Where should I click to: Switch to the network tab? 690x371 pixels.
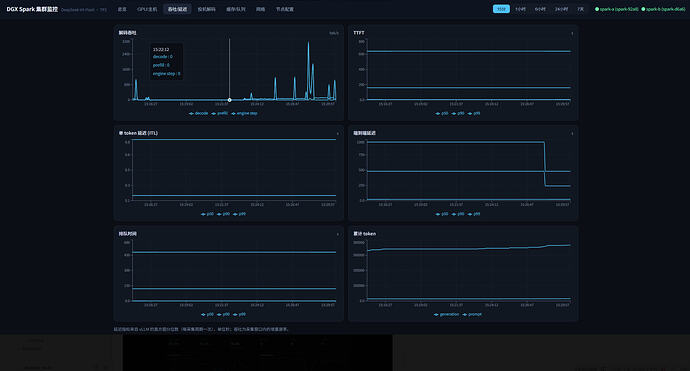(261, 9)
